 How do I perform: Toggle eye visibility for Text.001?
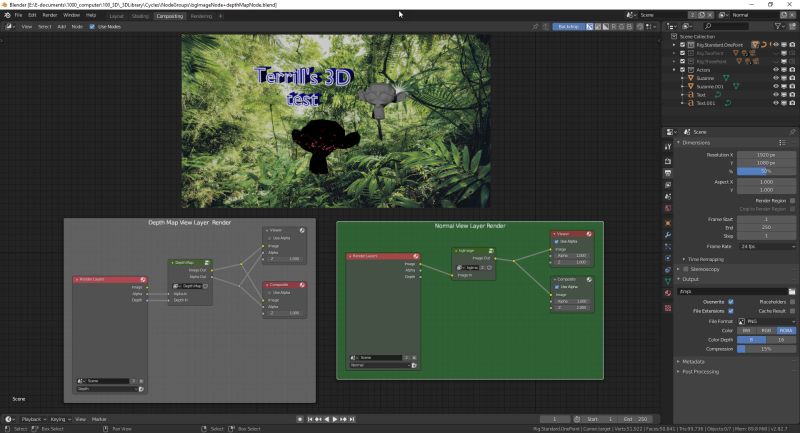[776, 103]
